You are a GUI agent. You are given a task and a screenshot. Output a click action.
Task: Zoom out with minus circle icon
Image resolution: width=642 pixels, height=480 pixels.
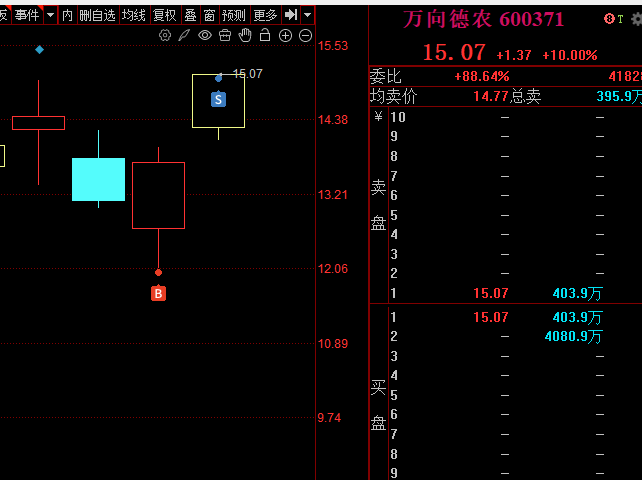click(305, 36)
